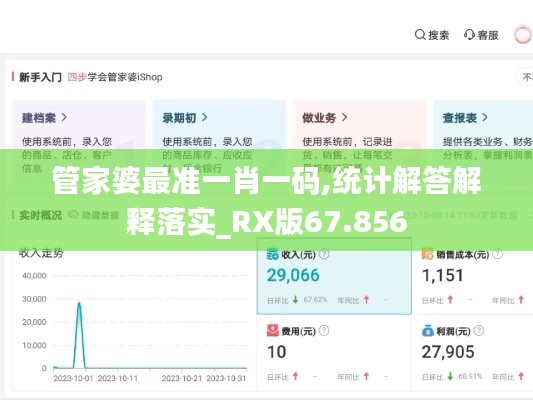The width and height of the screenshot is (533, 400).
Task: Click the 搜索 text link
Action: click(439, 35)
